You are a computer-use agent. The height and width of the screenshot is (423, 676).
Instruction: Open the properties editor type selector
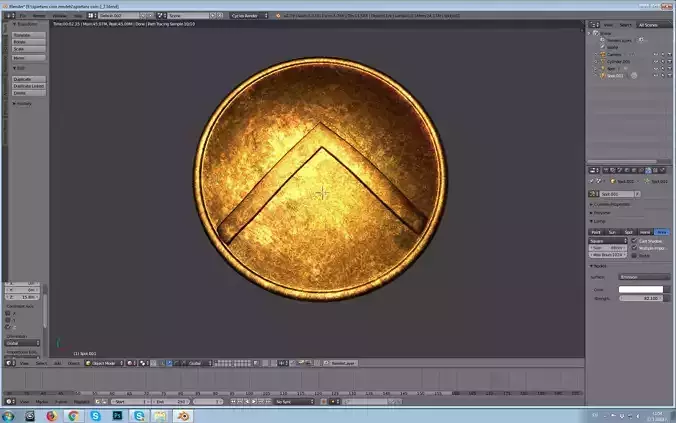[x=594, y=170]
